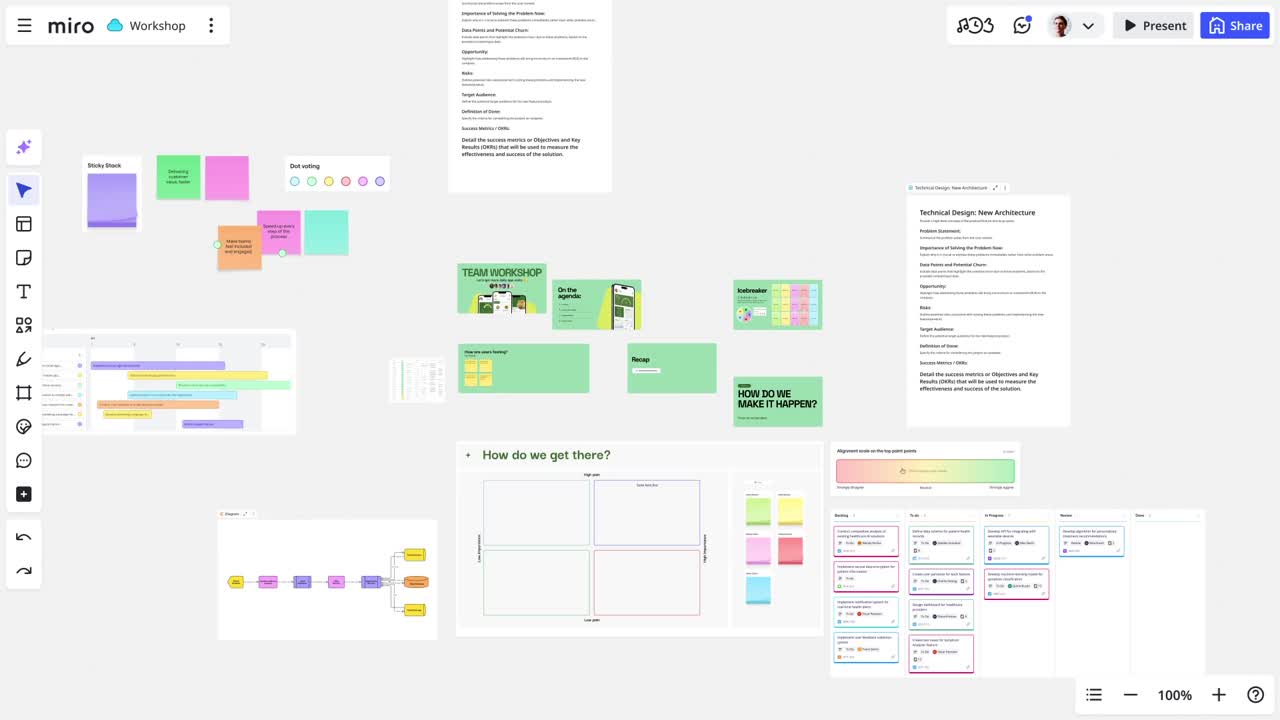Select the pink voting dot

(363, 181)
